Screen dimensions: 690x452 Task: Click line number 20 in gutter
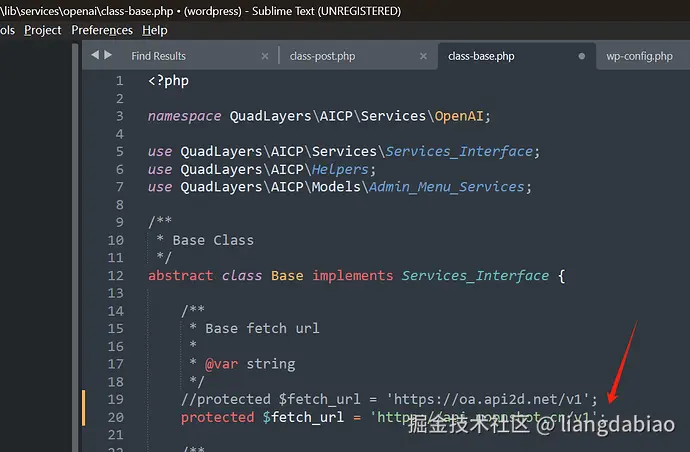click(116, 417)
